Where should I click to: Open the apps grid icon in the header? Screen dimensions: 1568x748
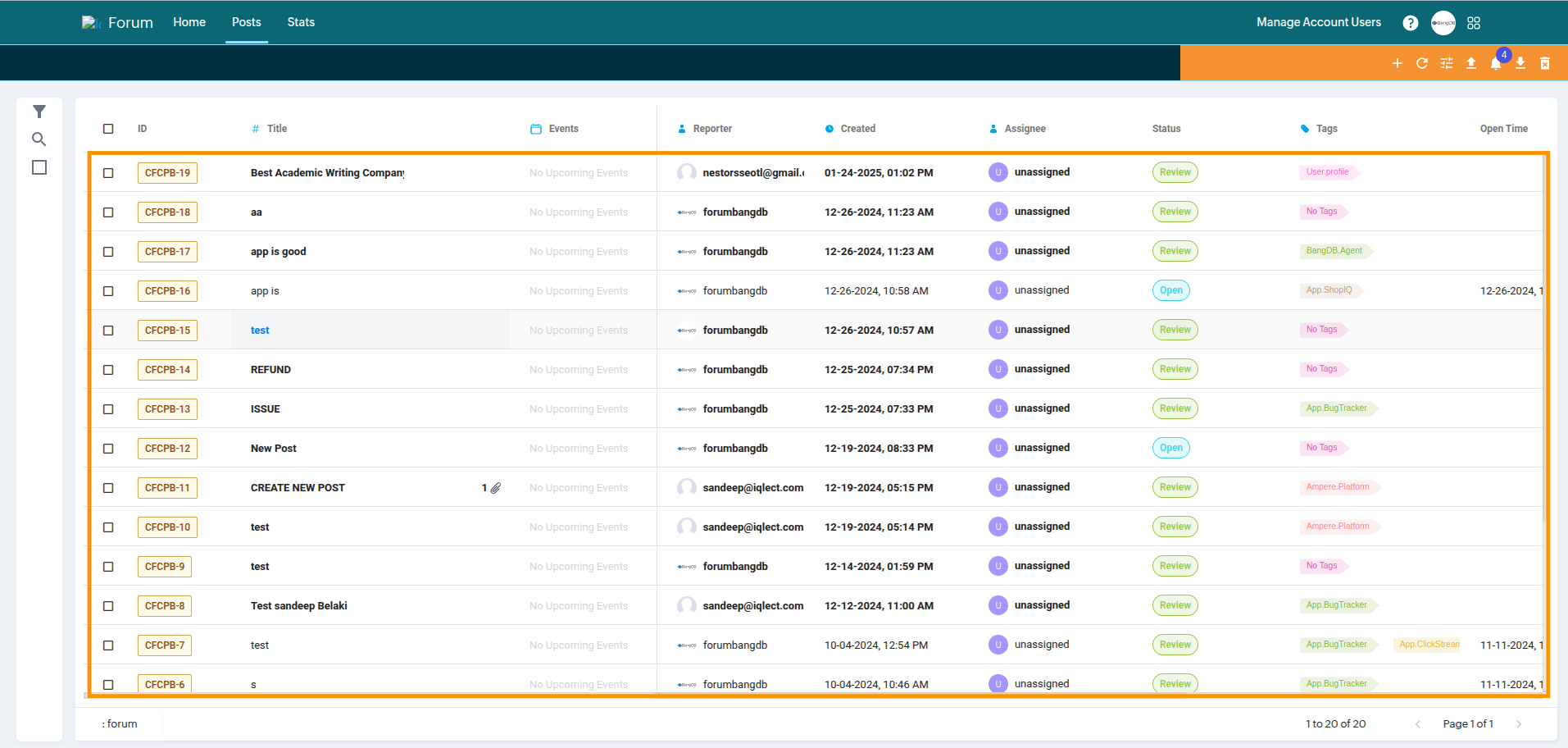coord(1474,23)
